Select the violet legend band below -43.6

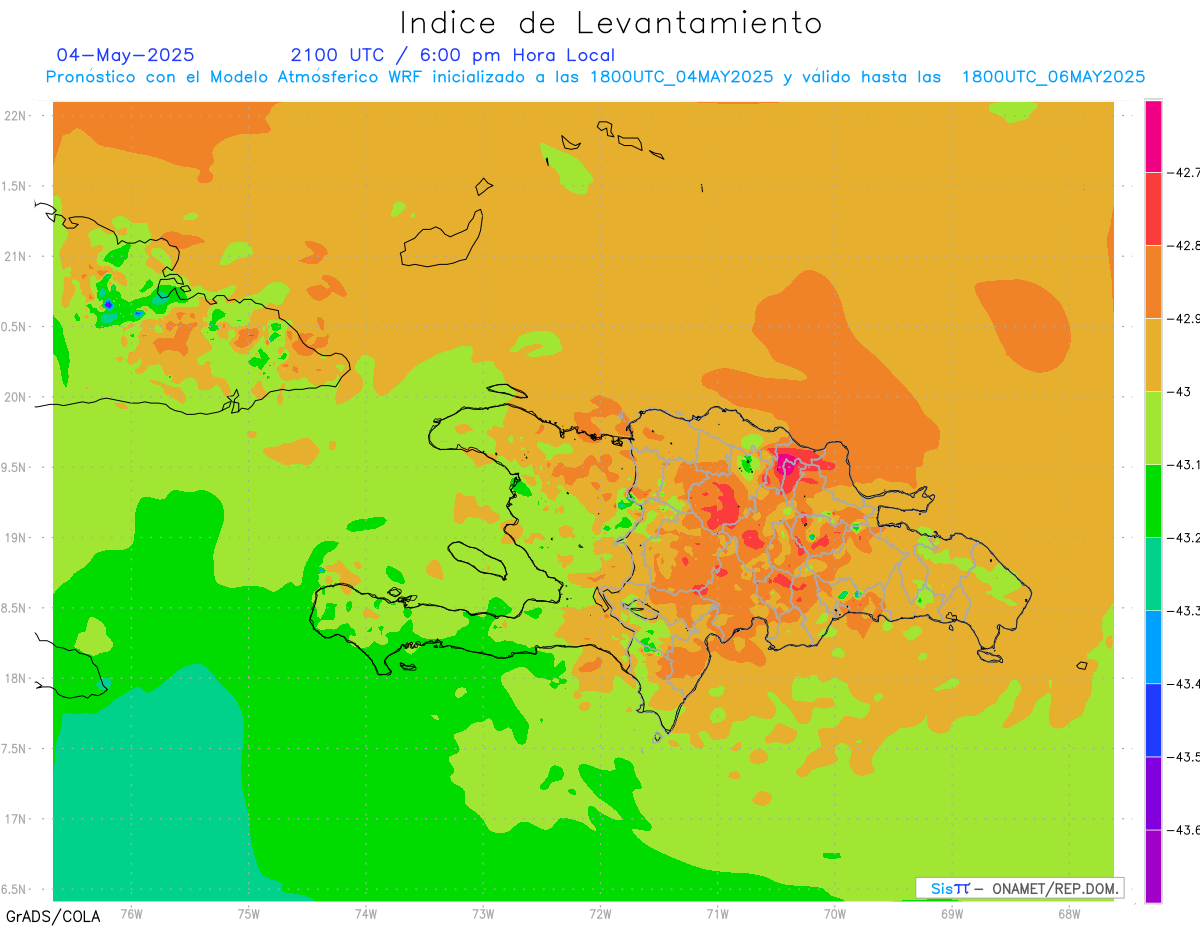pyautogui.click(x=1153, y=865)
